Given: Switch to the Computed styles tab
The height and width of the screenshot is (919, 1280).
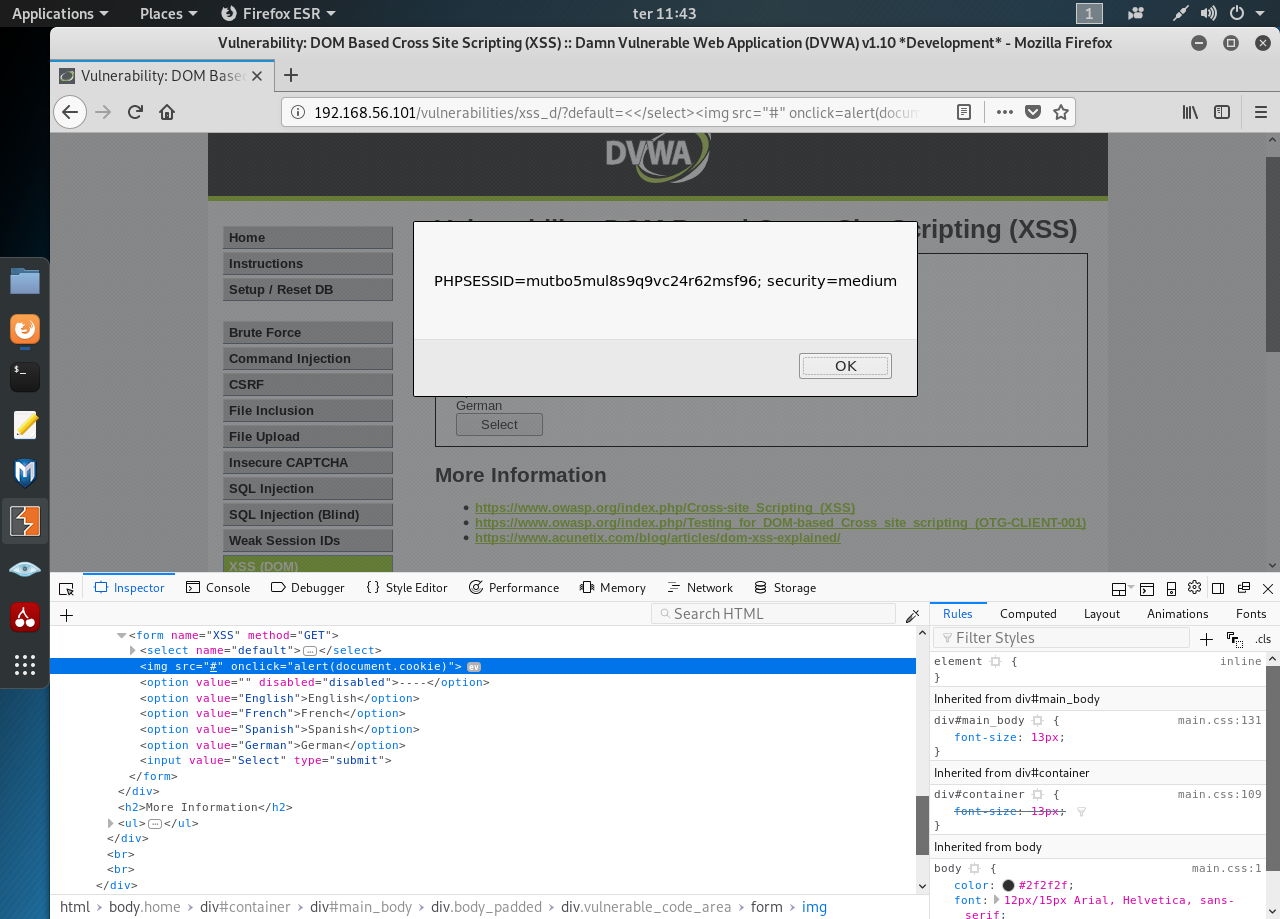Looking at the screenshot, I should pyautogui.click(x=1028, y=614).
